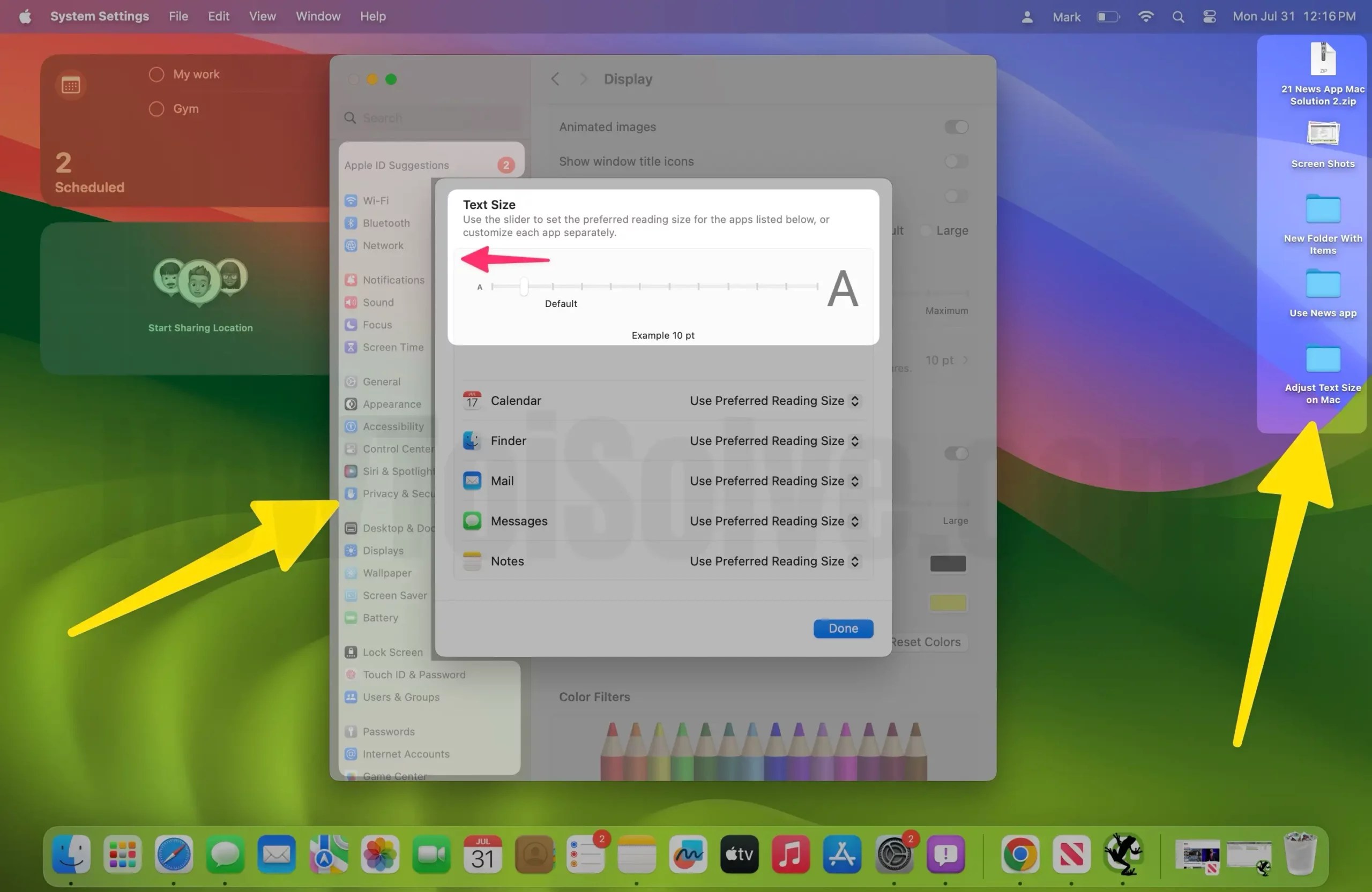Enable Show window title icons

pos(954,161)
